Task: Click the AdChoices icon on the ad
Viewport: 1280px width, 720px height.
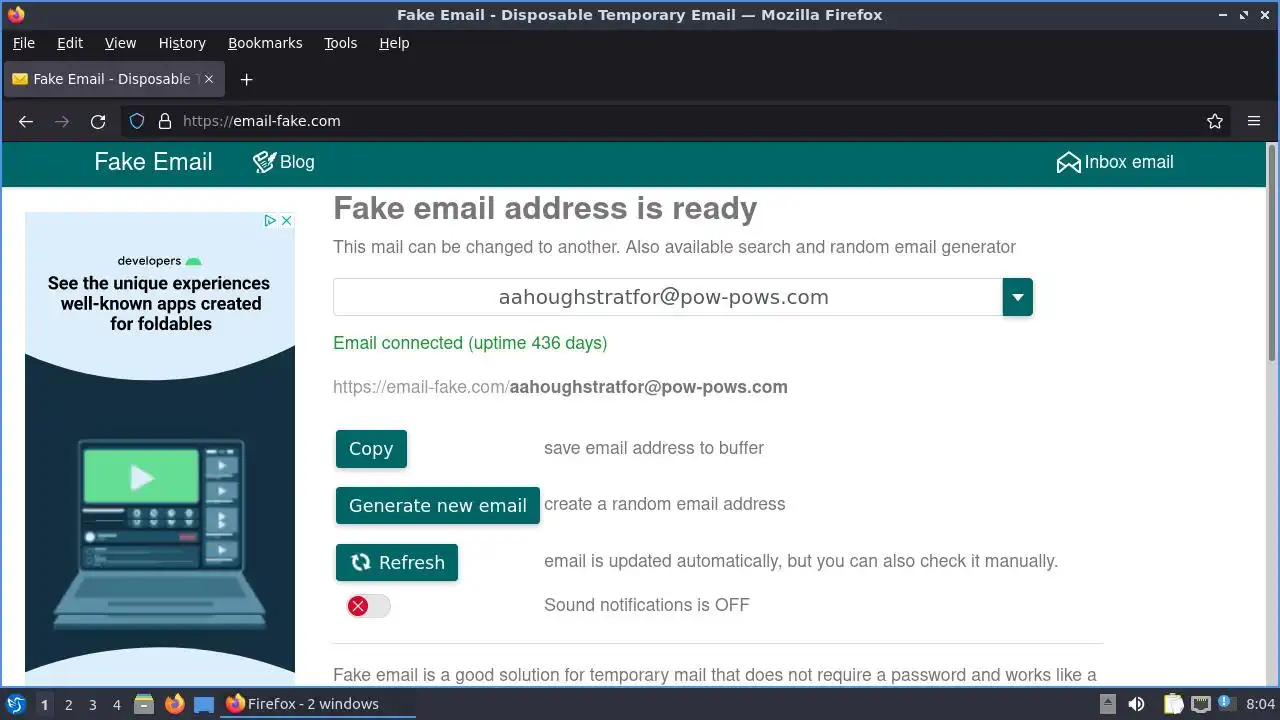Action: pyautogui.click(x=270, y=221)
